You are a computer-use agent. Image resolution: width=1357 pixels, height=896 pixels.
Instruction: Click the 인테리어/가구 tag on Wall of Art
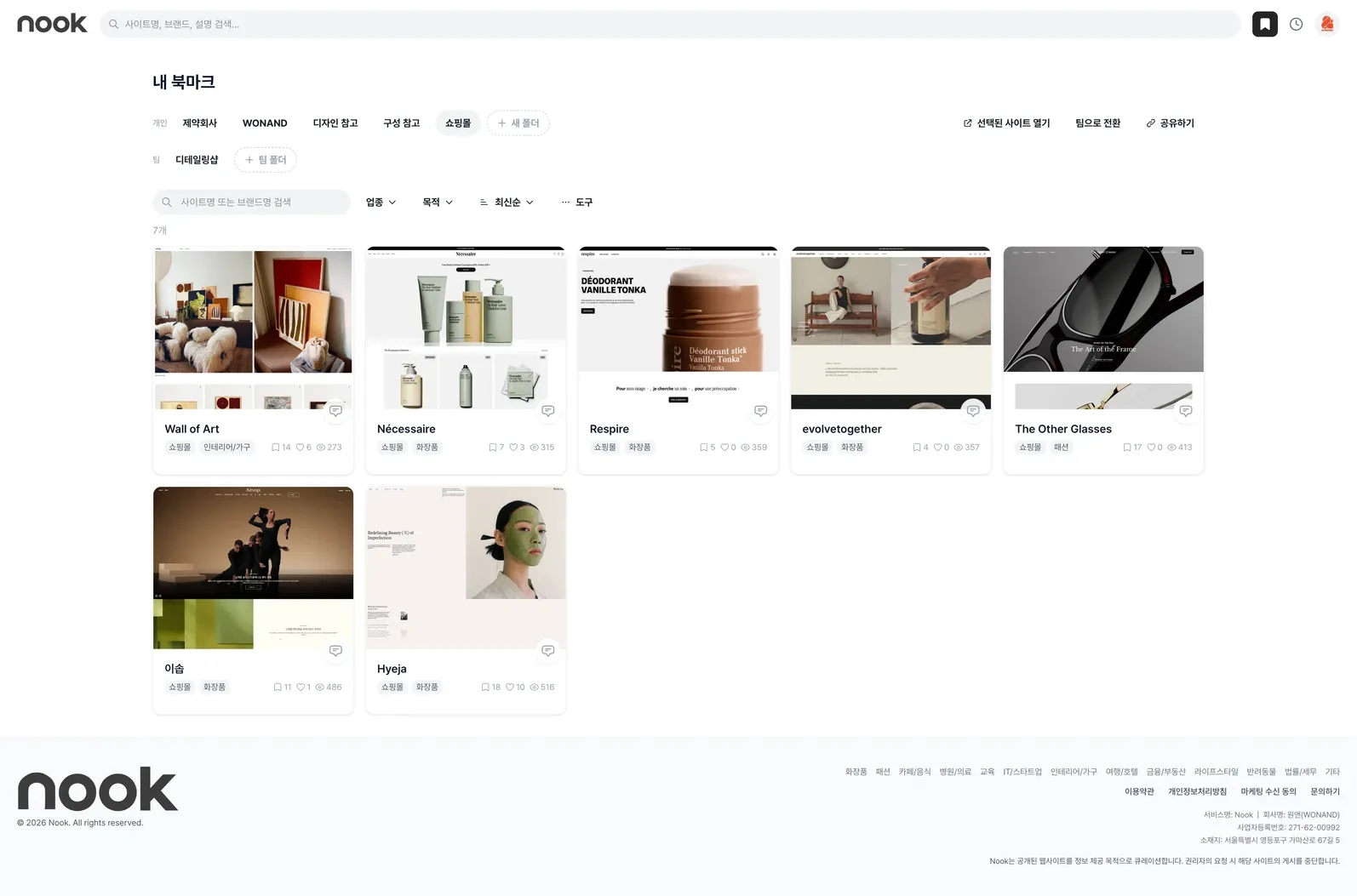pyautogui.click(x=226, y=448)
